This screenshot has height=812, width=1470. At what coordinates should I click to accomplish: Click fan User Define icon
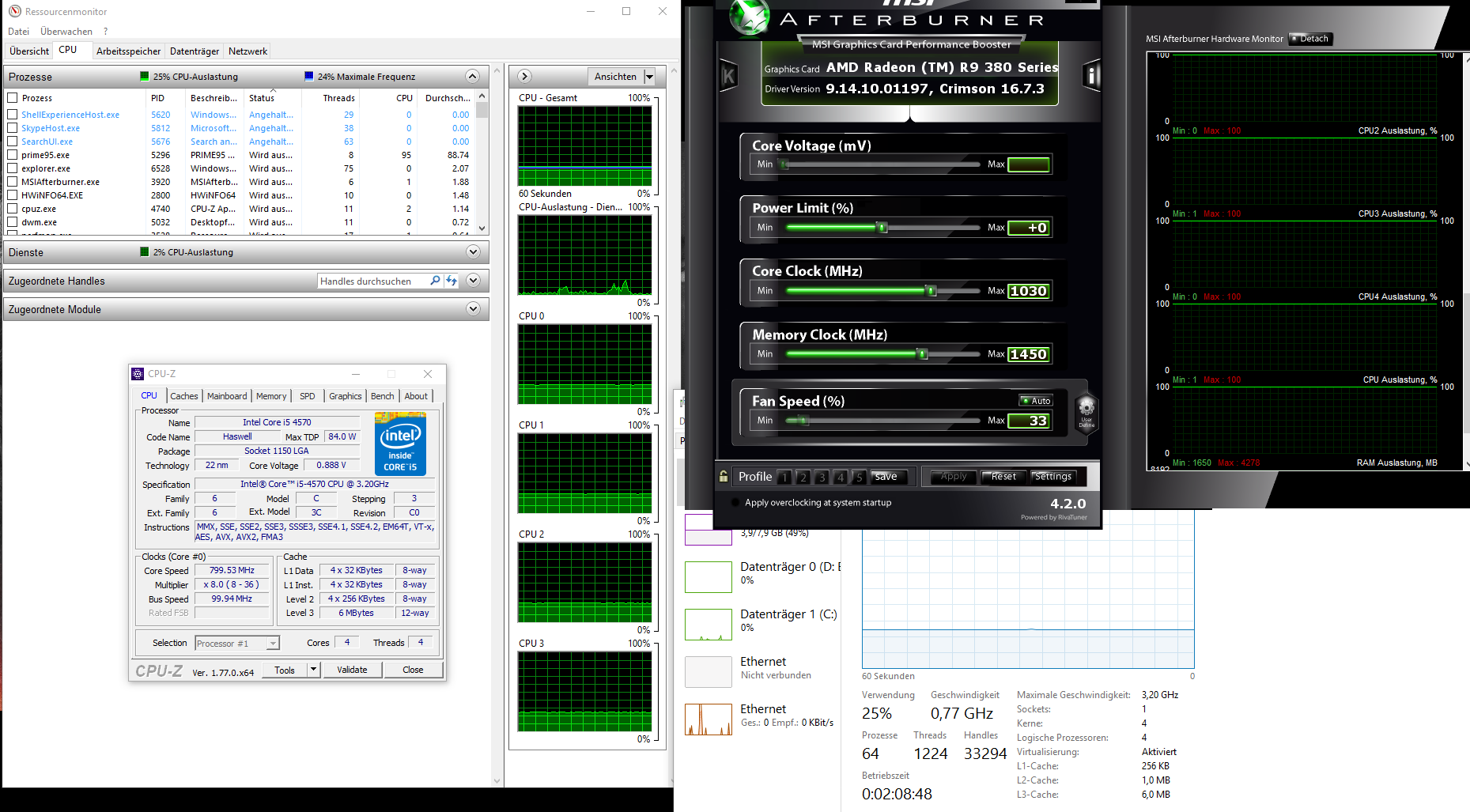tap(1086, 412)
